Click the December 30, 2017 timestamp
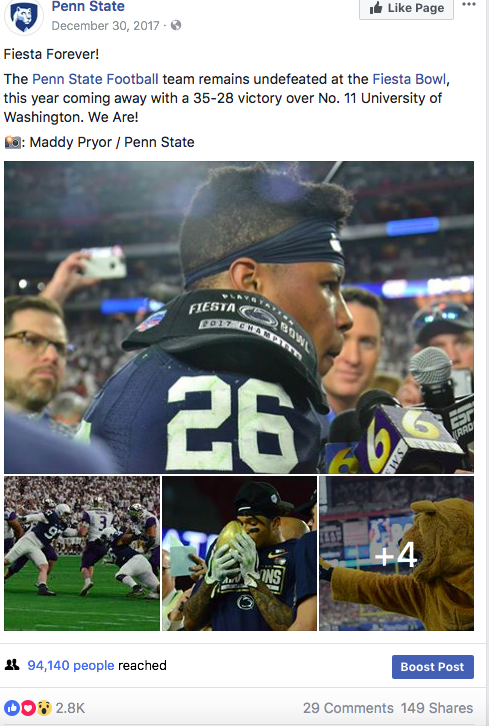 tap(106, 25)
